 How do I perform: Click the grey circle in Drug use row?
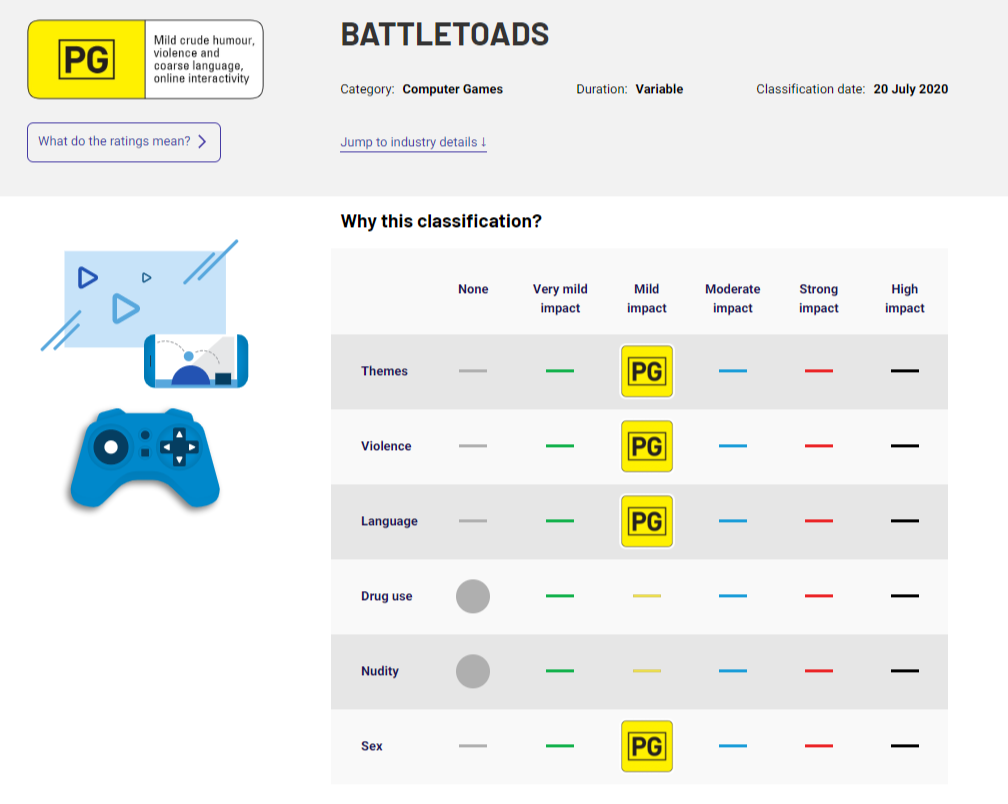click(473, 596)
